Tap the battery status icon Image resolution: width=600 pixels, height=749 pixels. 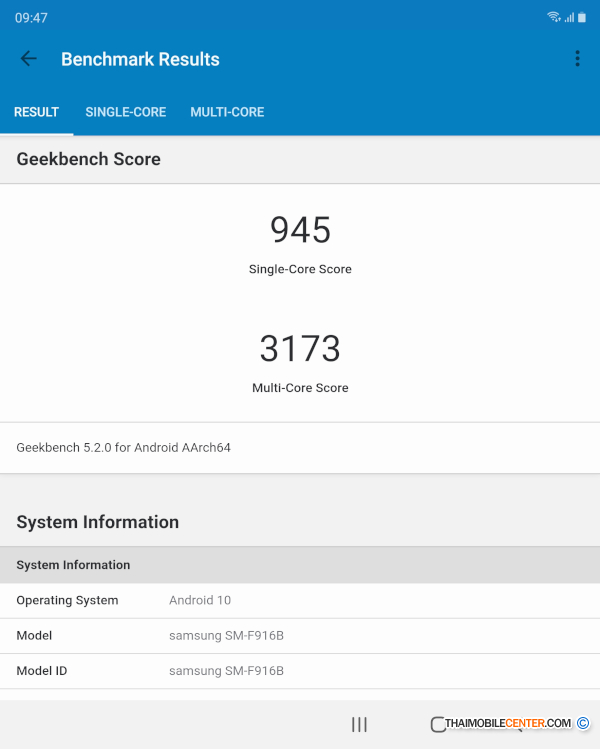[582, 18]
